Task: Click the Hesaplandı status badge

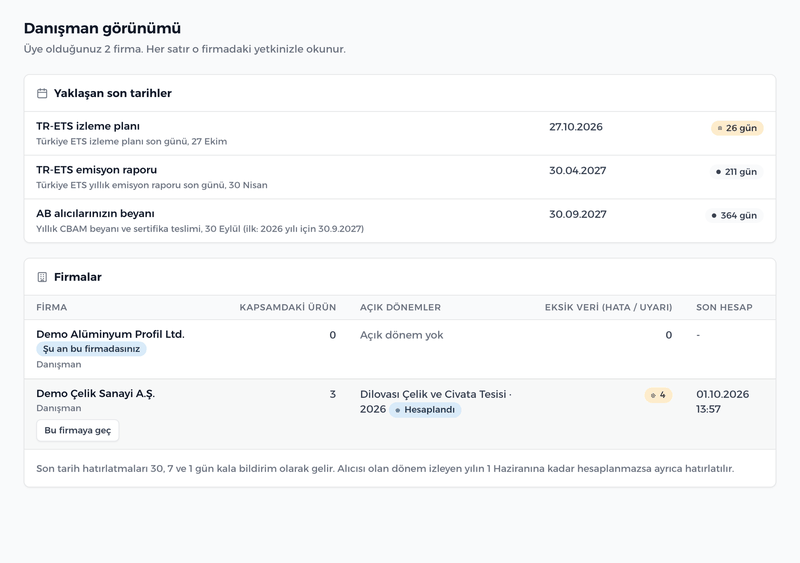Action: point(425,410)
